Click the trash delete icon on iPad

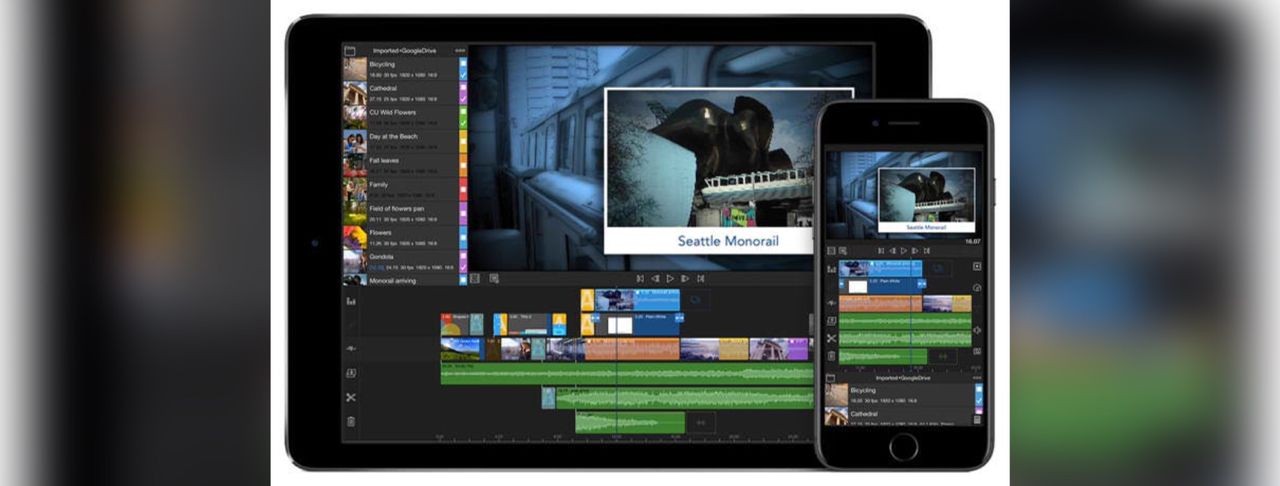[351, 421]
